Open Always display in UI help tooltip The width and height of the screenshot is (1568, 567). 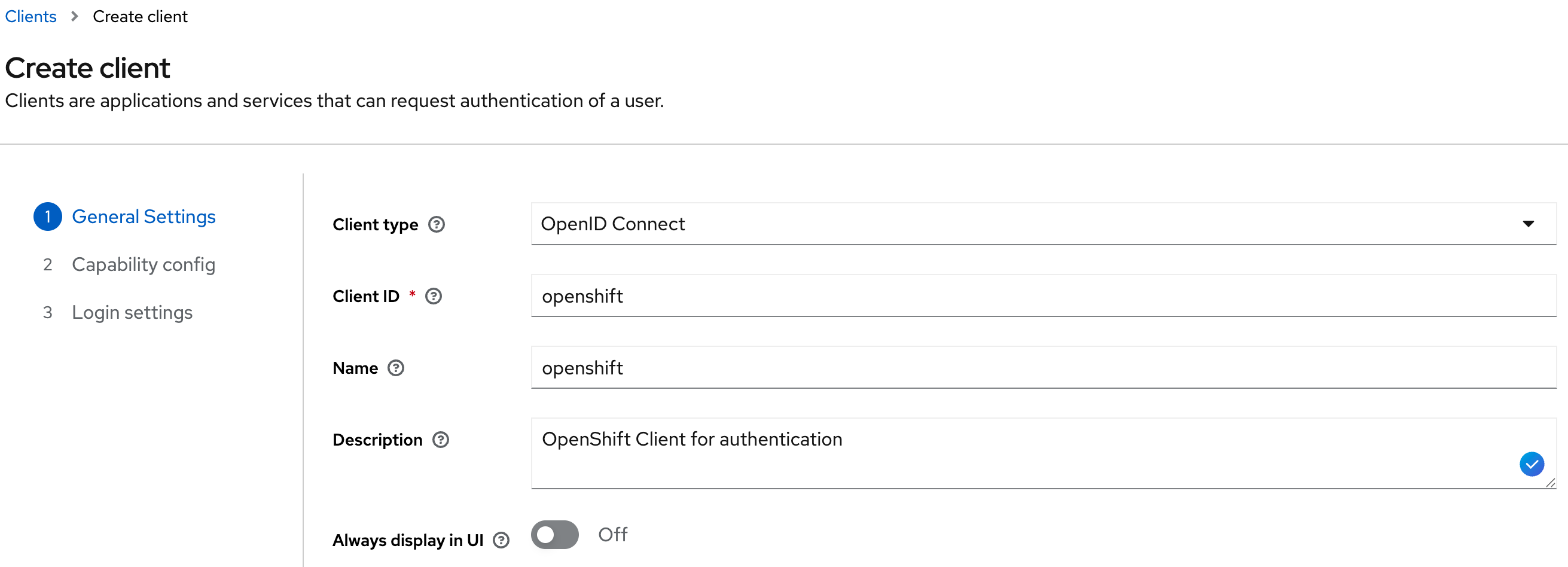(502, 539)
